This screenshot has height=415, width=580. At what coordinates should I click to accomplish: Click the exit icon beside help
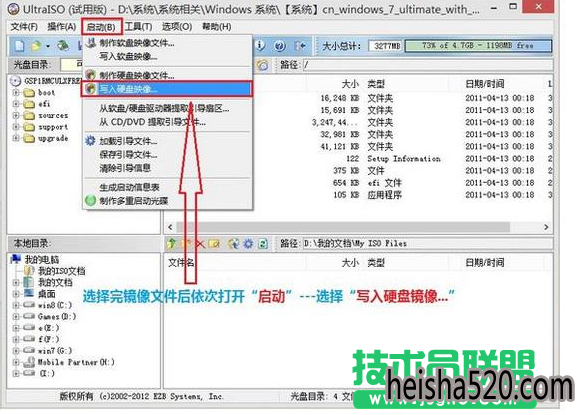tap(300, 46)
